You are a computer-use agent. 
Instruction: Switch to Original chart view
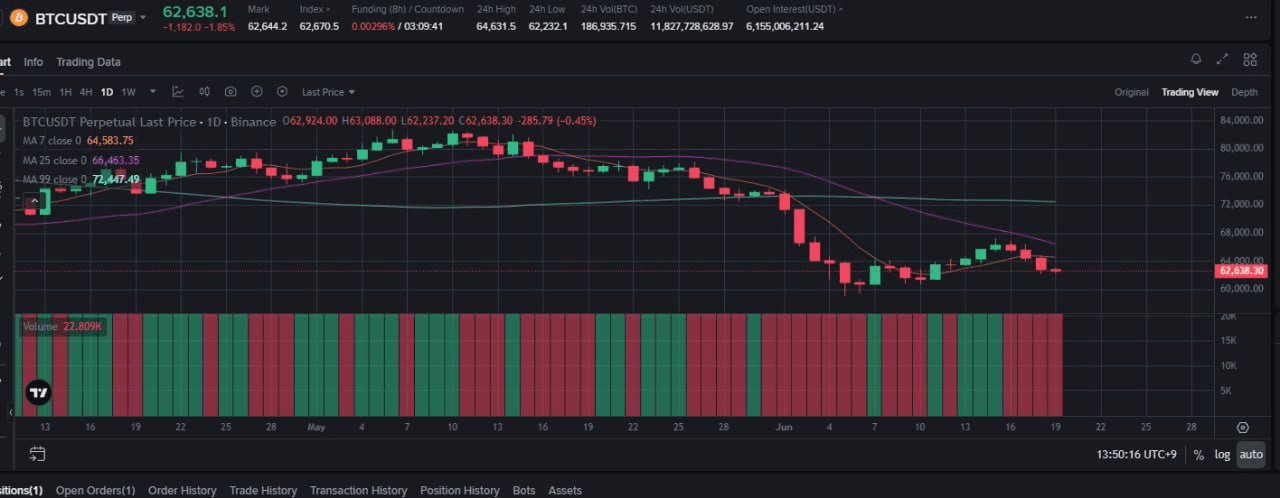pos(1131,92)
